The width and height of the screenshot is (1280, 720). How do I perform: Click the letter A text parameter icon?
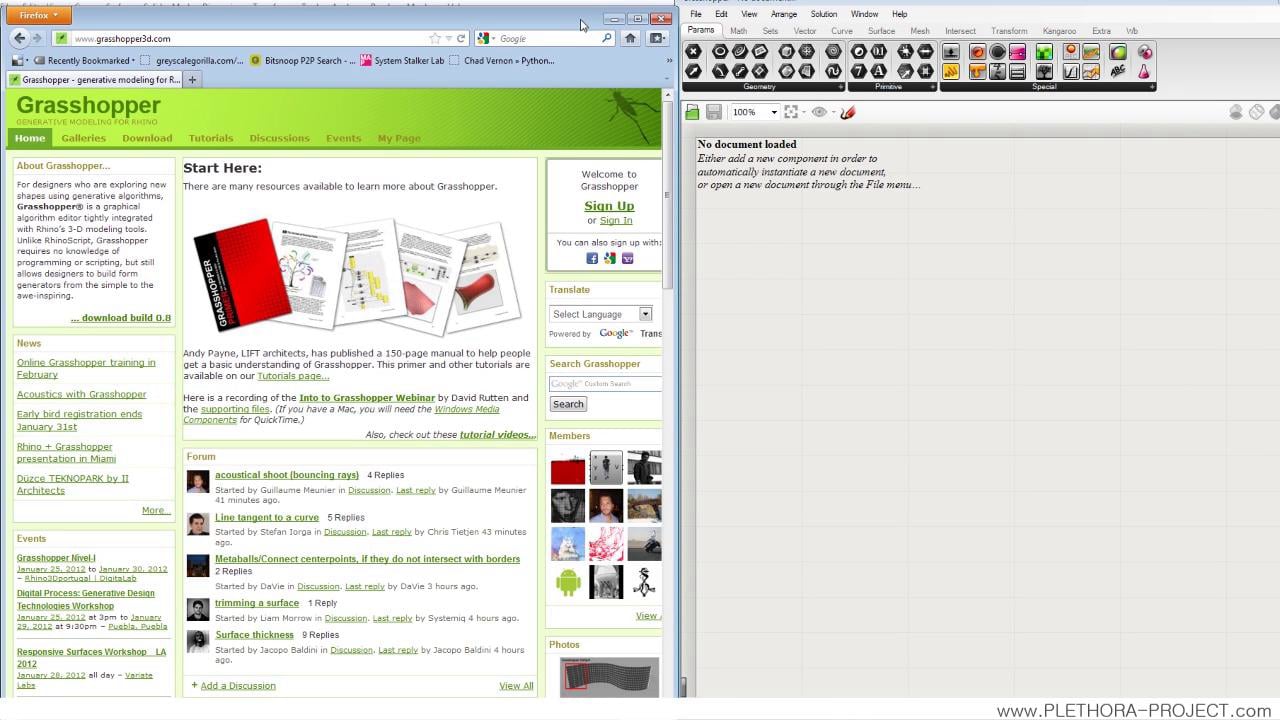tap(879, 71)
